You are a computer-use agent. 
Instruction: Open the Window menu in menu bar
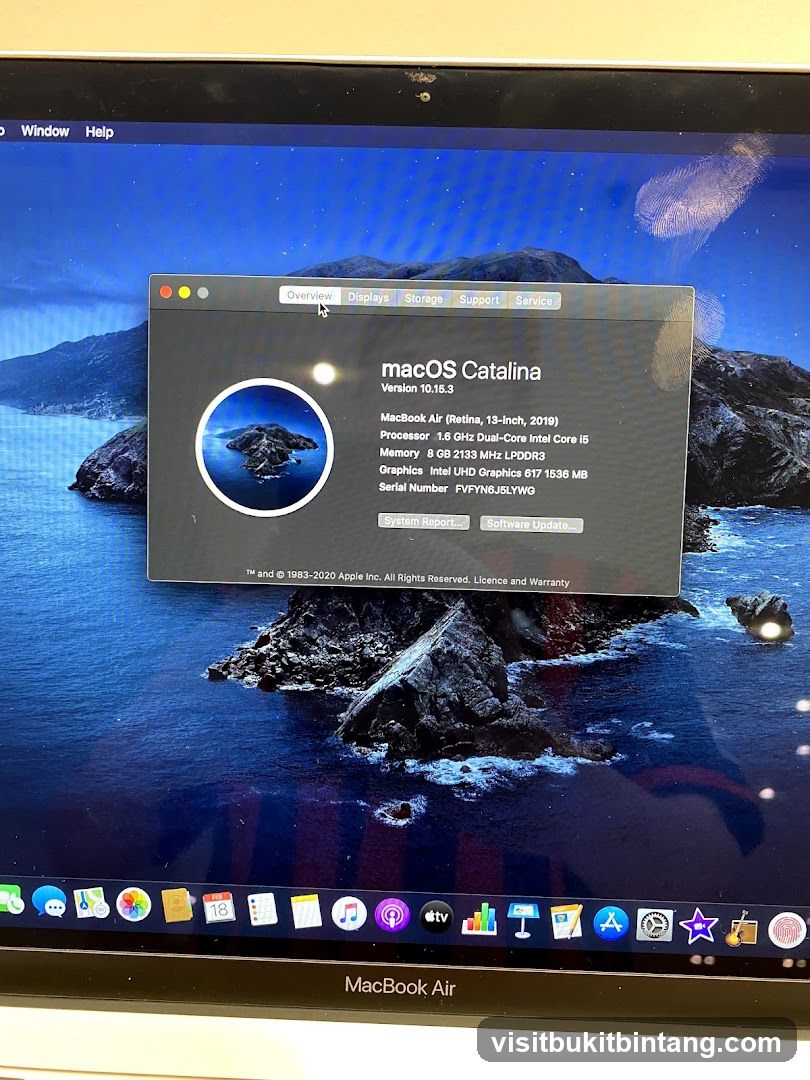click(45, 131)
